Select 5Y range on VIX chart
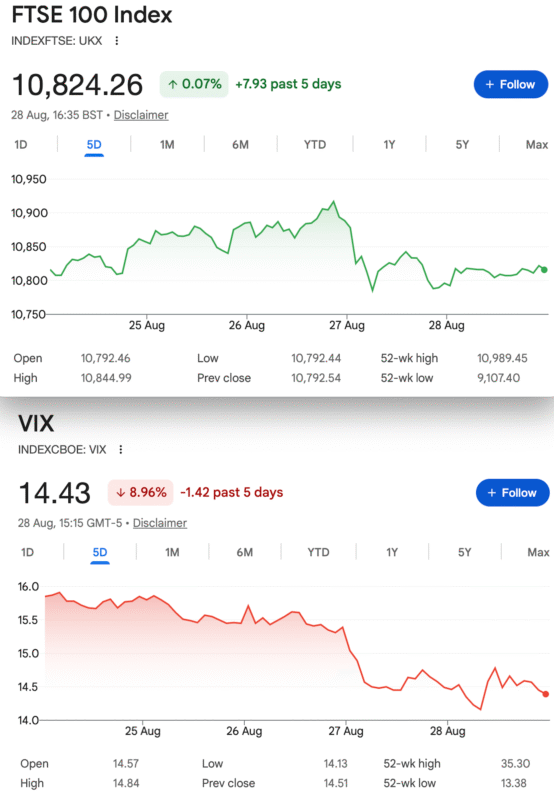 [x=464, y=553]
